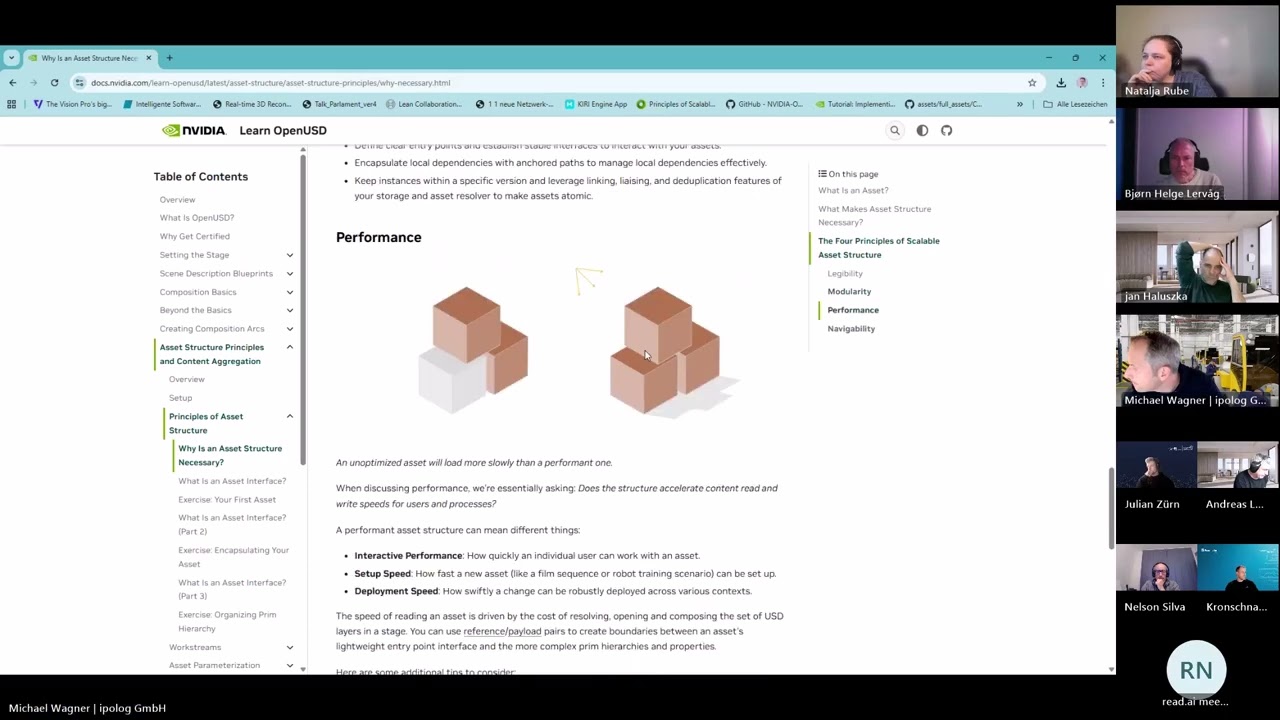1280x720 pixels.
Task: Close the 'Why Is an Asset Structure' tab
Action: pos(149,58)
